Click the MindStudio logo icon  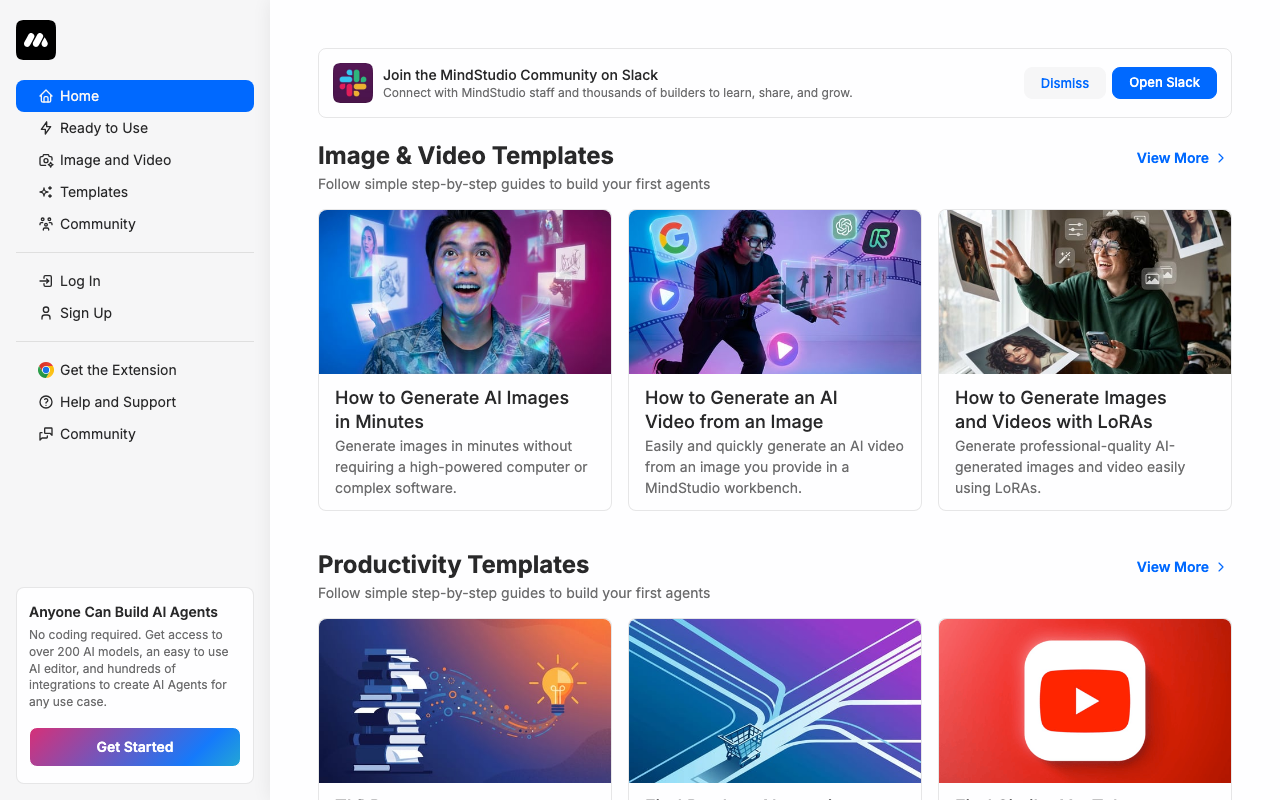click(x=36, y=40)
